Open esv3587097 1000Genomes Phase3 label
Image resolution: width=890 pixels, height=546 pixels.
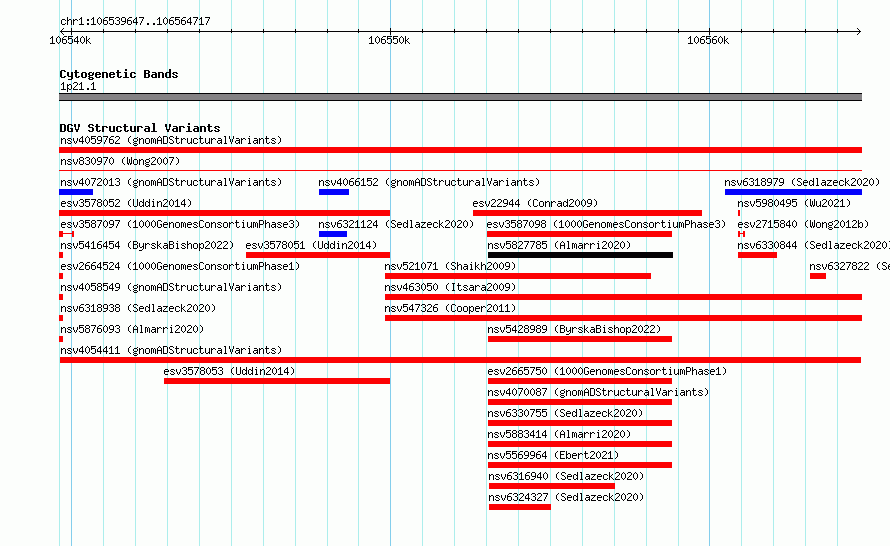point(180,224)
